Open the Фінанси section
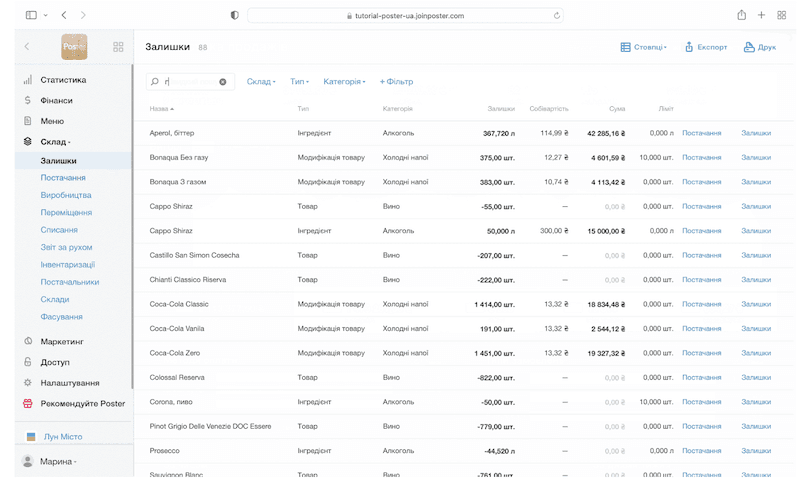 point(57,101)
